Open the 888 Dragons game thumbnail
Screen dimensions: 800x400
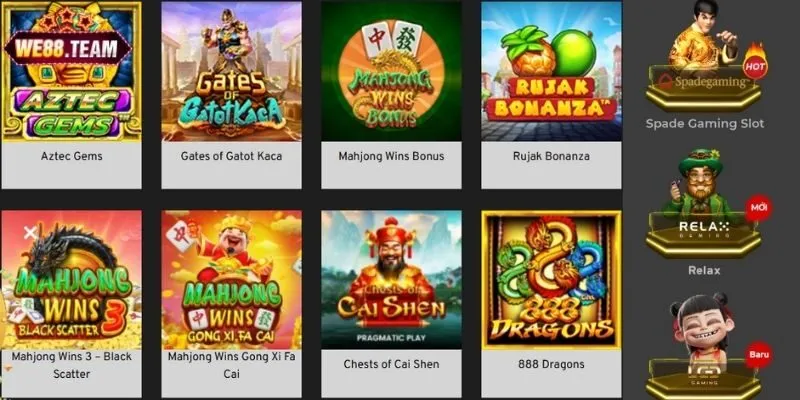552,280
